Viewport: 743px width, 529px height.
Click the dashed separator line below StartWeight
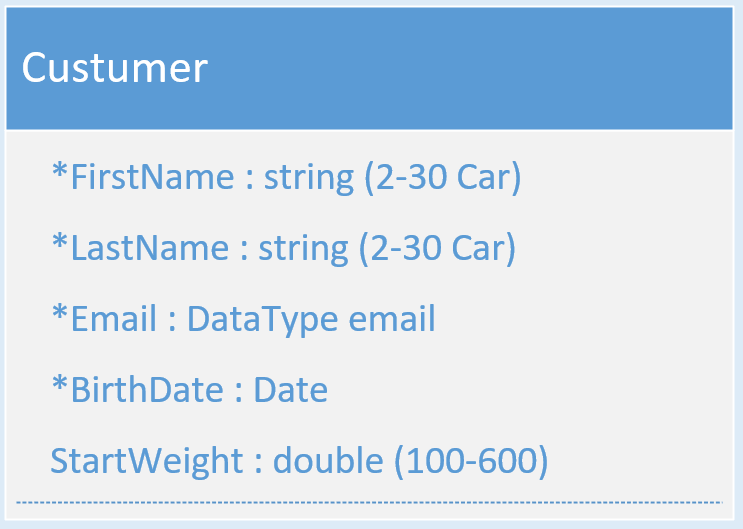click(369, 502)
